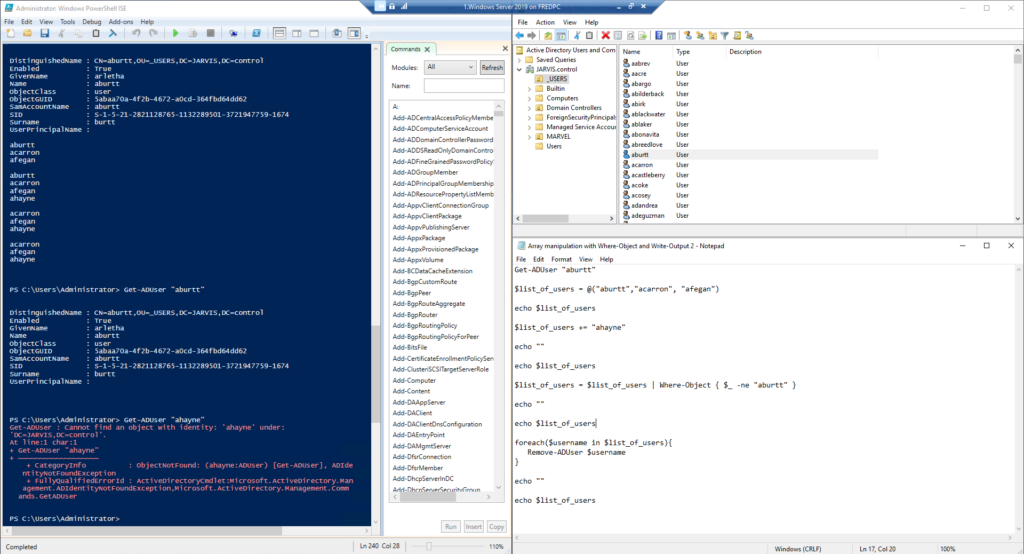Click Refresh icon in ADUC toolbar

[630, 35]
